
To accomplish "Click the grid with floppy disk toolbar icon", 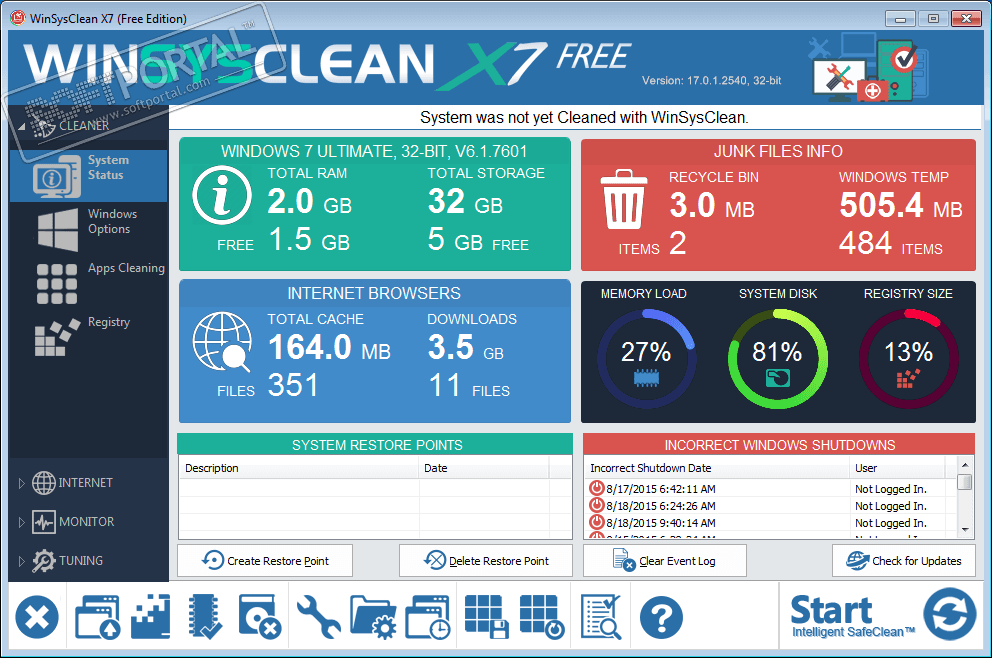I will (487, 617).
